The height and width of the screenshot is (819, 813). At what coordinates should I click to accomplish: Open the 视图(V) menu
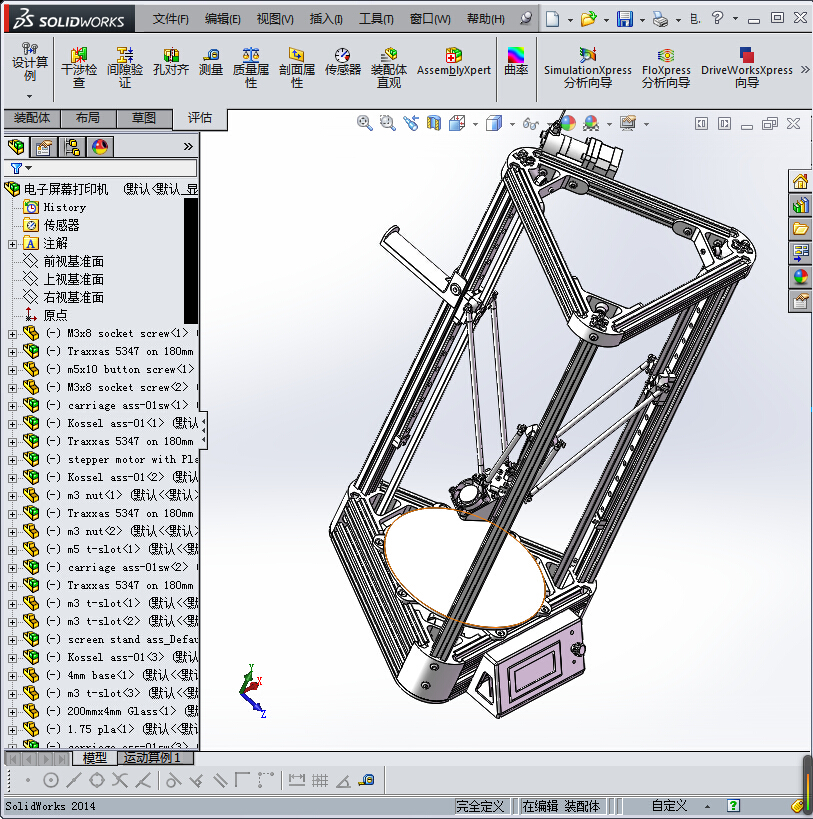(275, 19)
